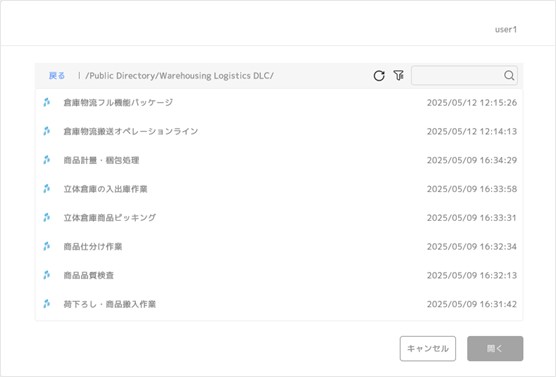
Task: Click the file icon beside 商品仕分け作業
Action: click(x=46, y=246)
